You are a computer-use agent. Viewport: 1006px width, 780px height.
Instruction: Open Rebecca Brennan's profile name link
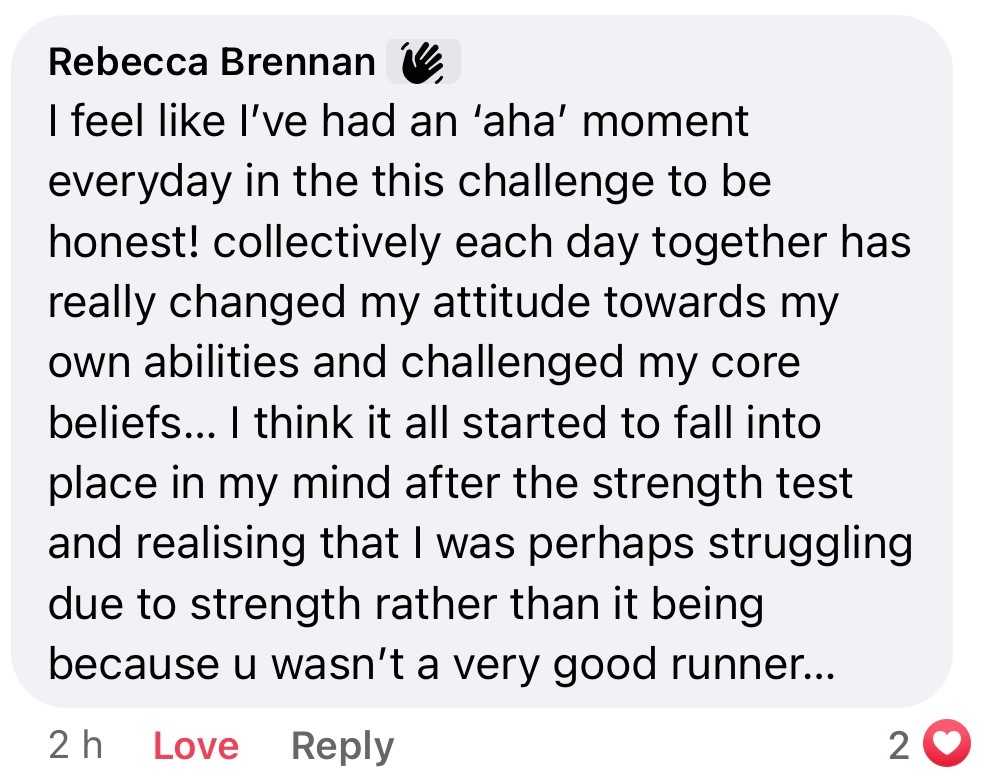[212, 63]
